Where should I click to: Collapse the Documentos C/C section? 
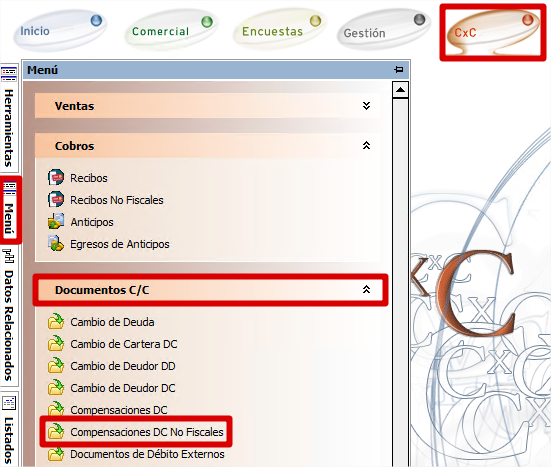tap(366, 289)
